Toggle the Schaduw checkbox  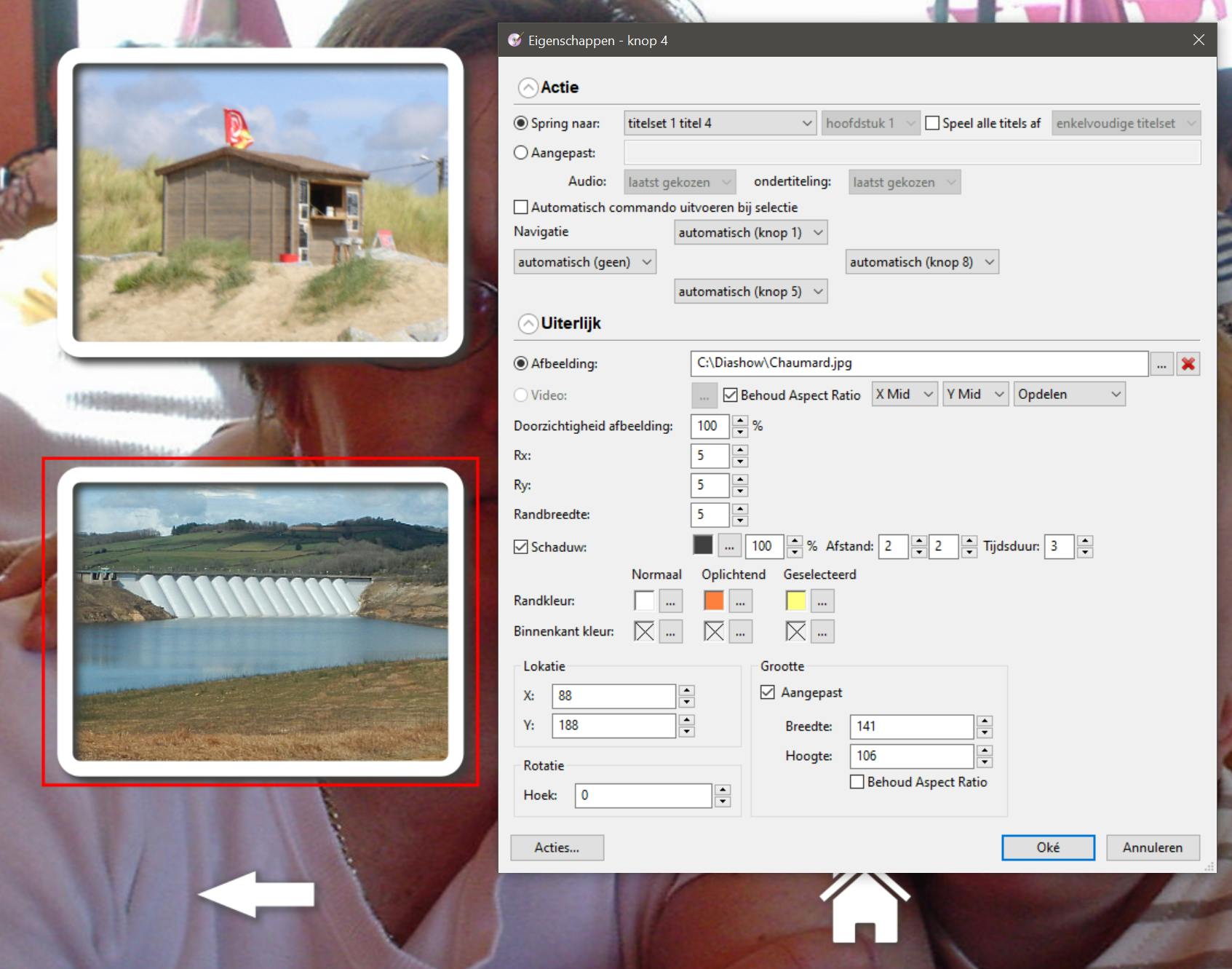(520, 547)
